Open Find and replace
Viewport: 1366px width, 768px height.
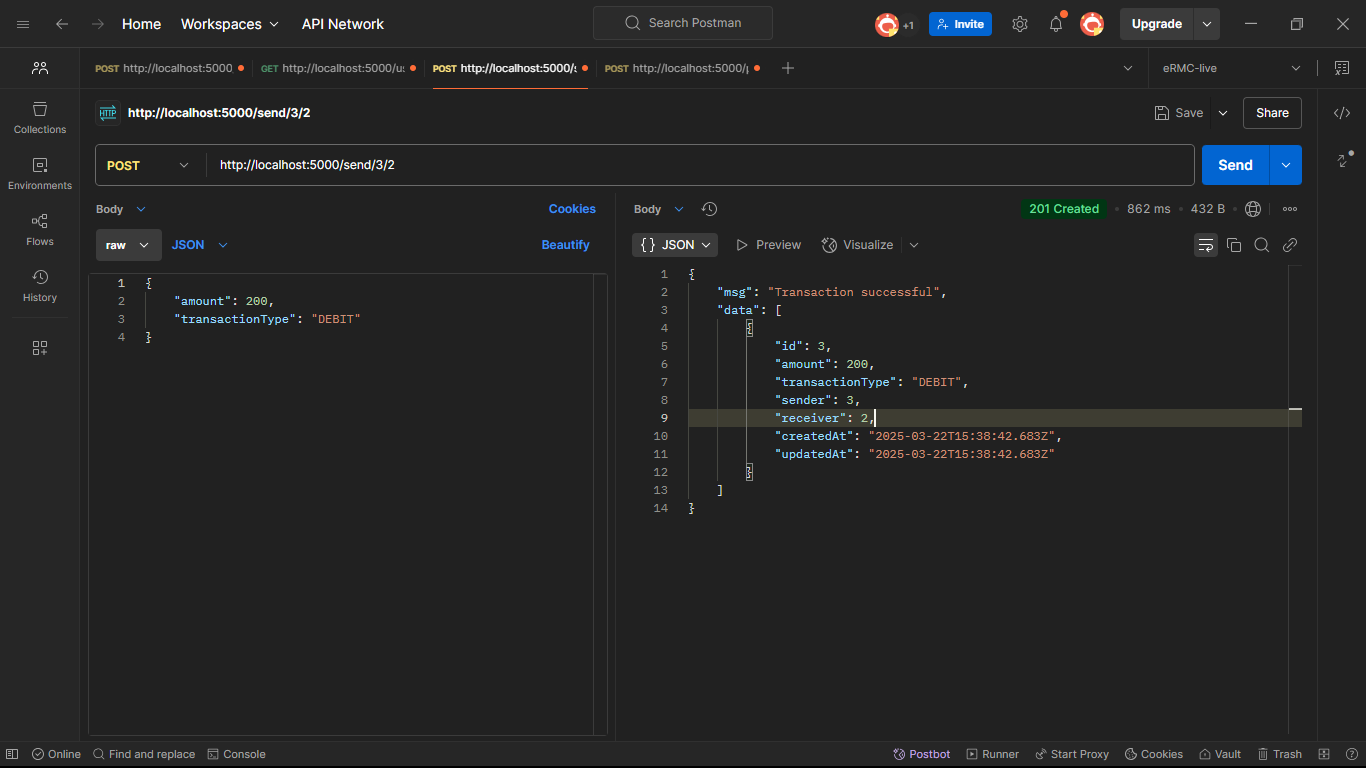(x=144, y=754)
